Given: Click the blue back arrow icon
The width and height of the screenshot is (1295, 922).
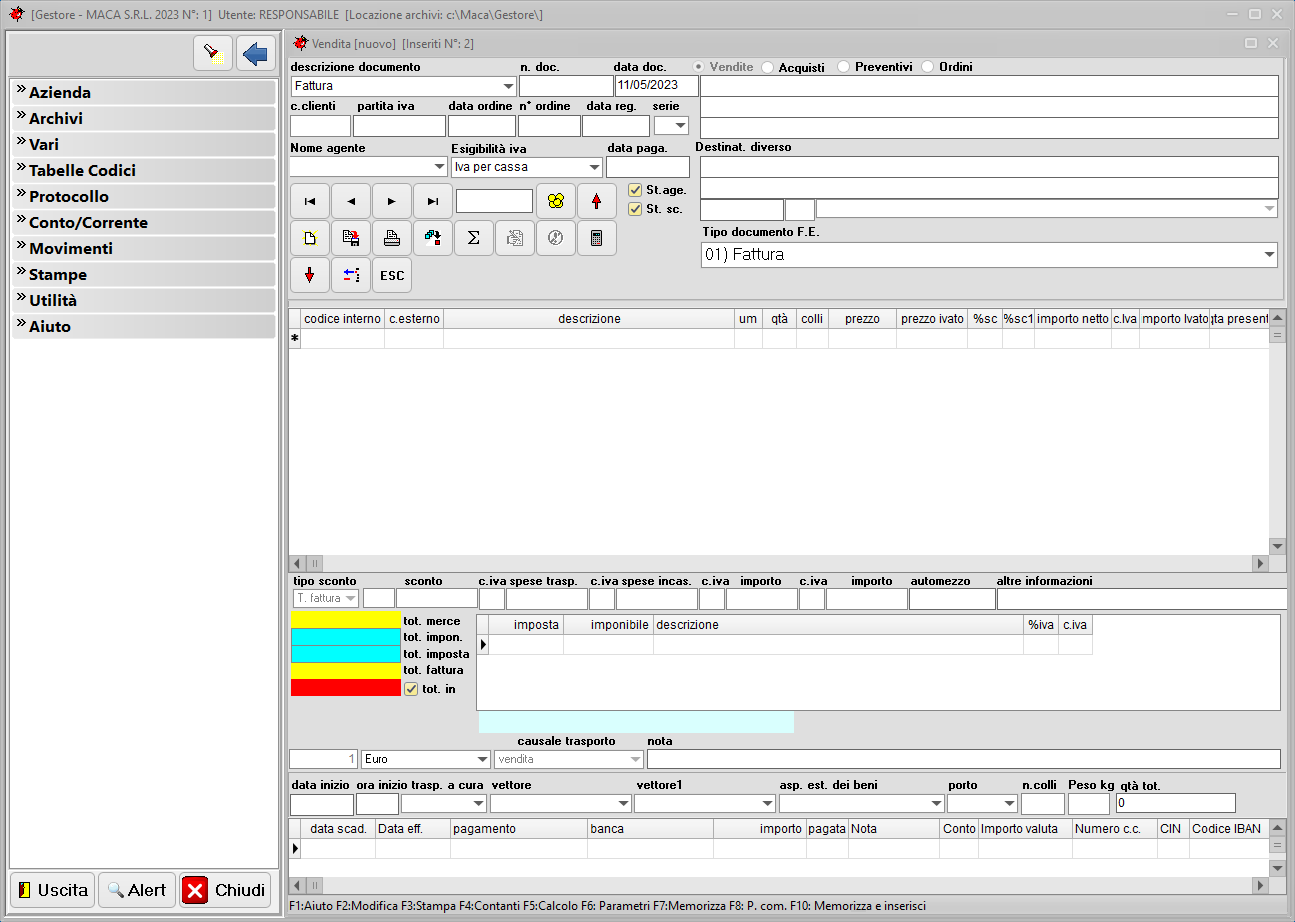Looking at the screenshot, I should [256, 52].
